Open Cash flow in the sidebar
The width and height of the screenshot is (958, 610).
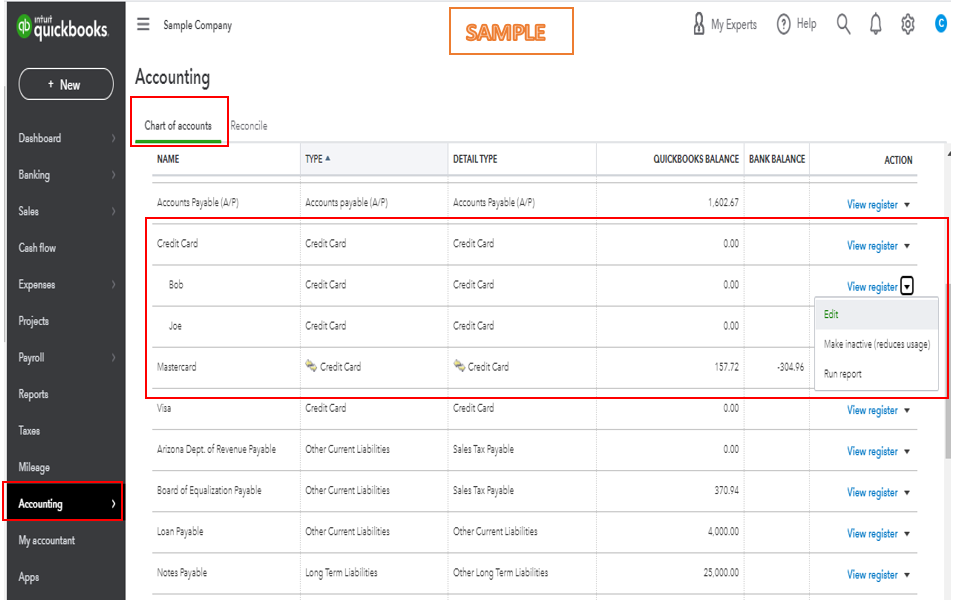(x=37, y=248)
